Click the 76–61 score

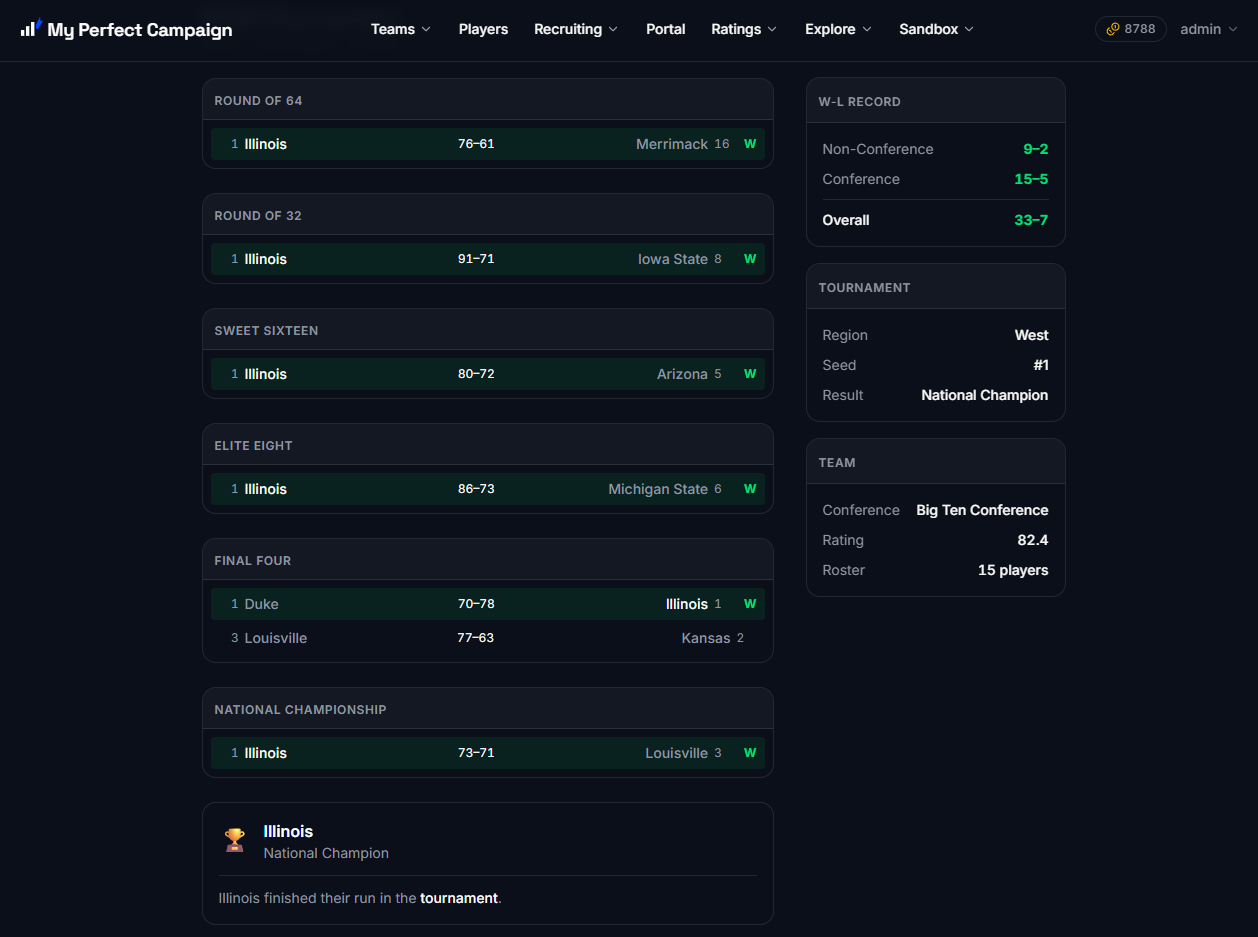tap(476, 144)
